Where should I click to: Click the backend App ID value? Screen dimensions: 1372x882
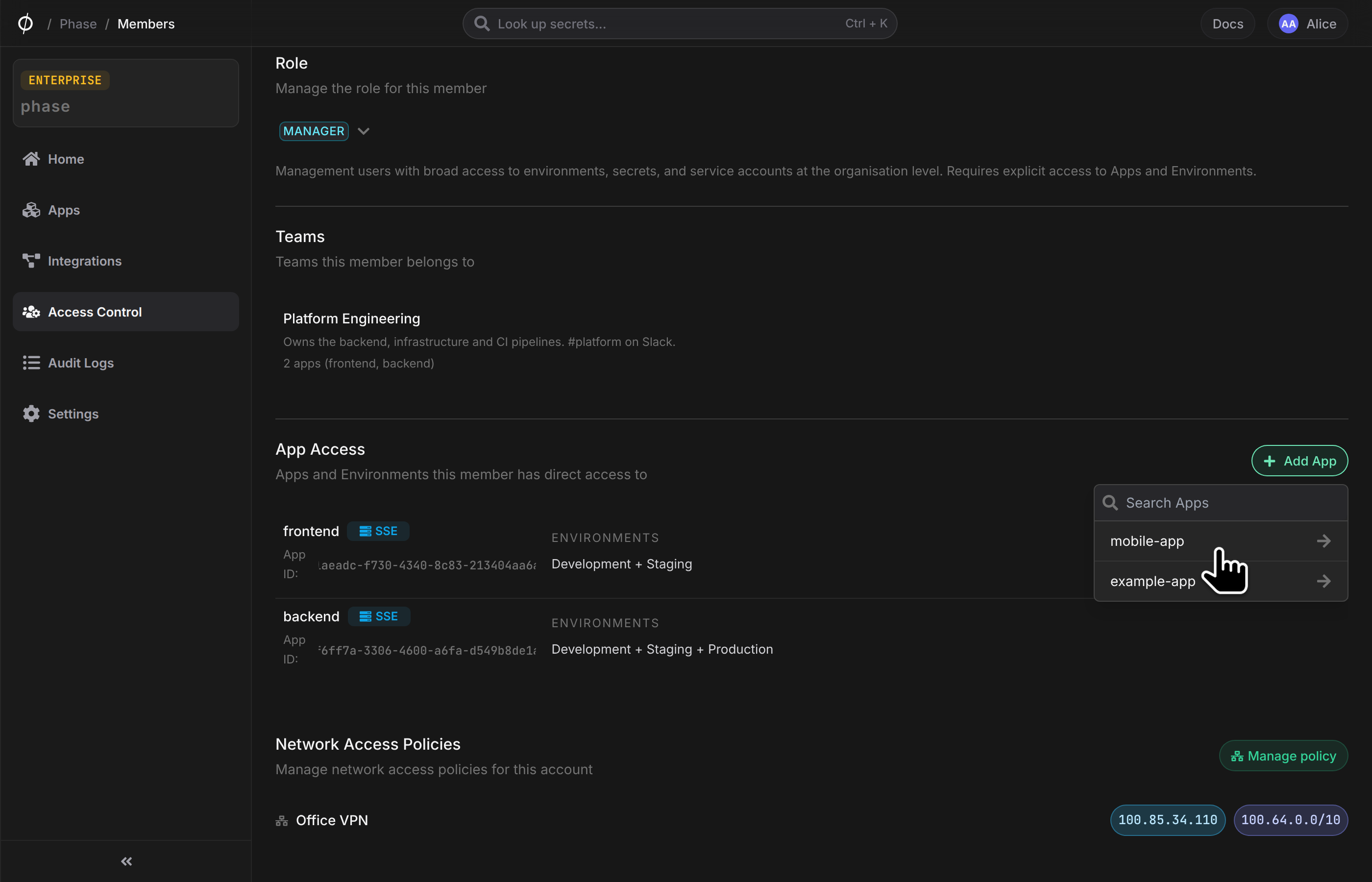pyautogui.click(x=427, y=650)
